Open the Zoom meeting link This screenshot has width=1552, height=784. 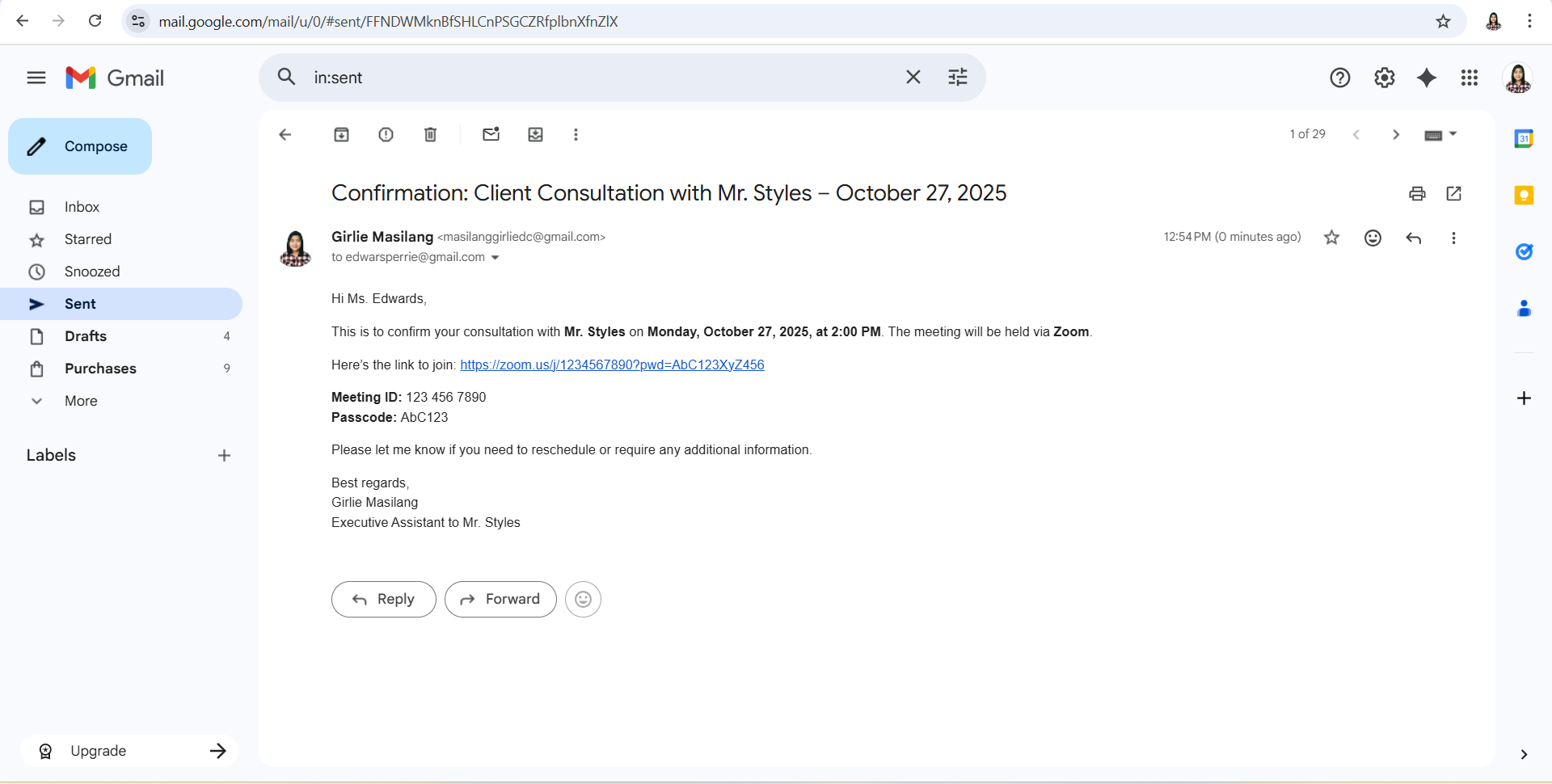tap(612, 365)
